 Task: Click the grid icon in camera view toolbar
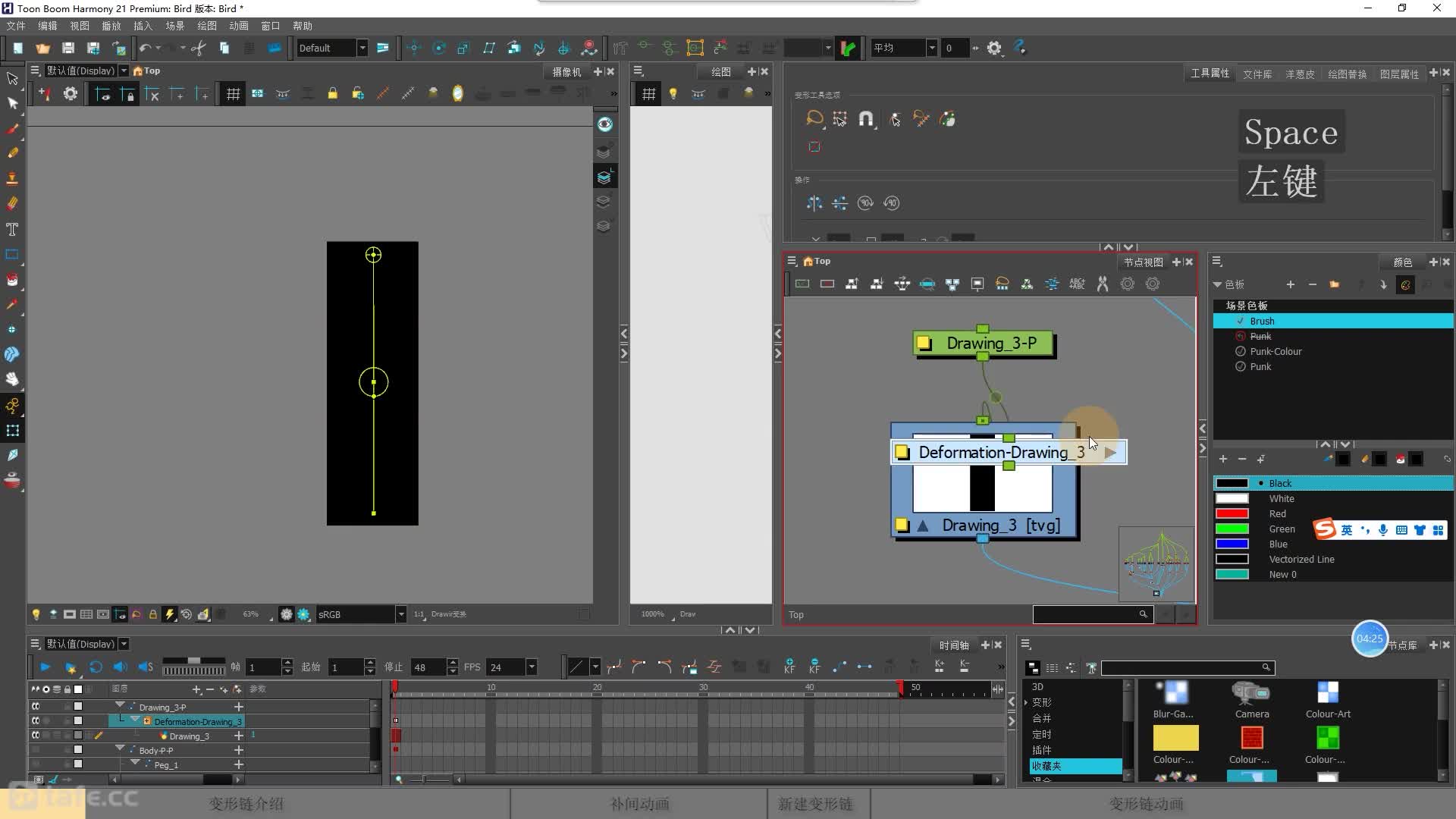233,93
